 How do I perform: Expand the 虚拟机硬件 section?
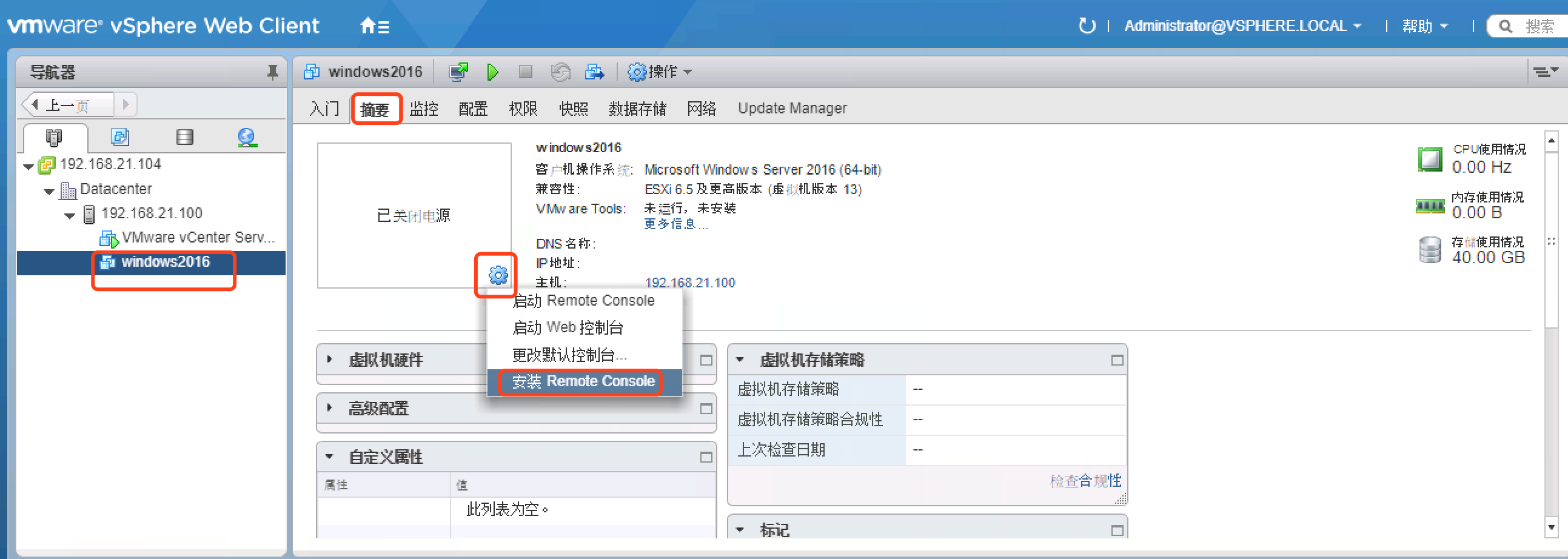point(329,360)
